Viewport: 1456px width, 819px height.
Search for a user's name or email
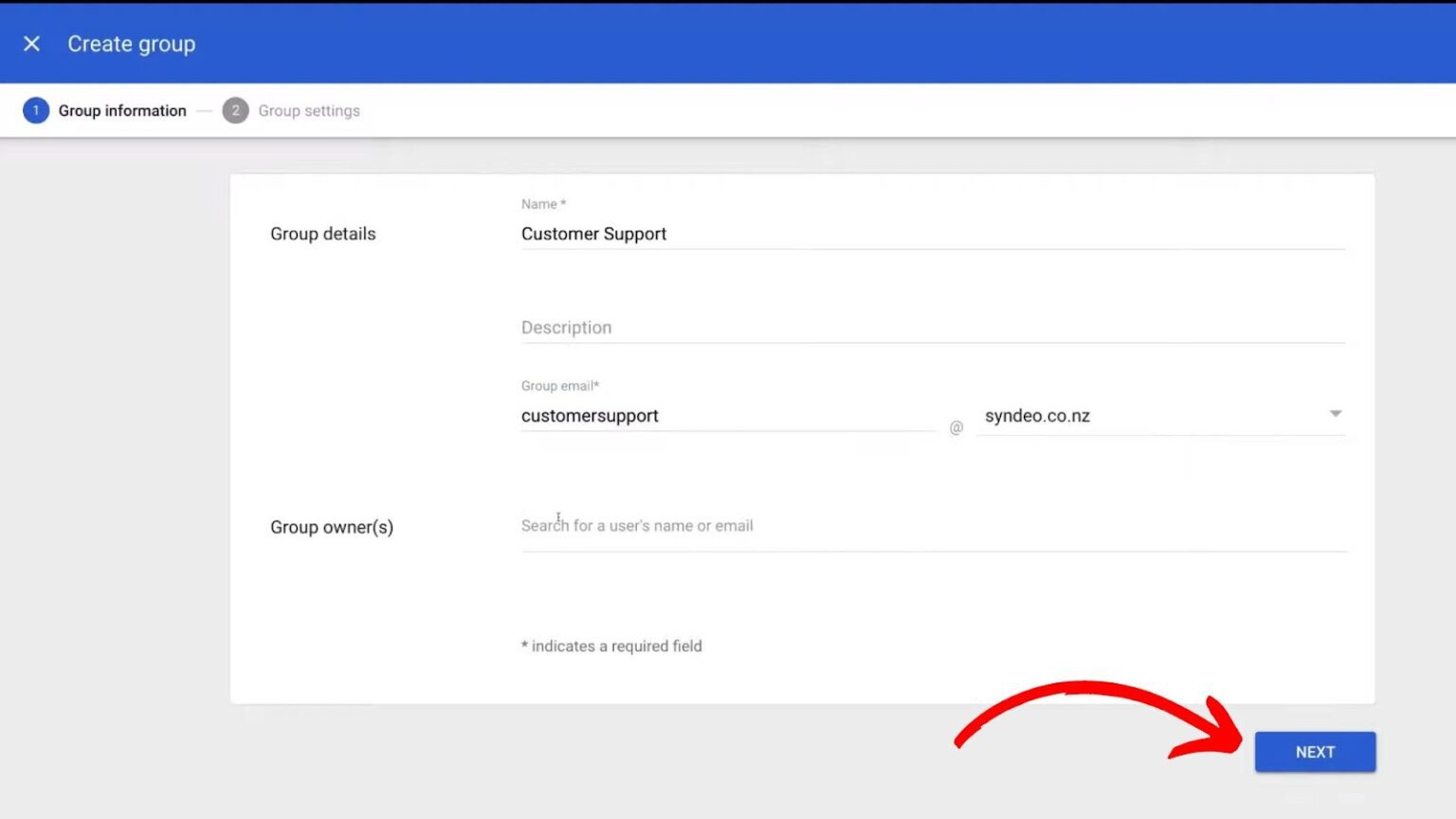click(x=933, y=526)
